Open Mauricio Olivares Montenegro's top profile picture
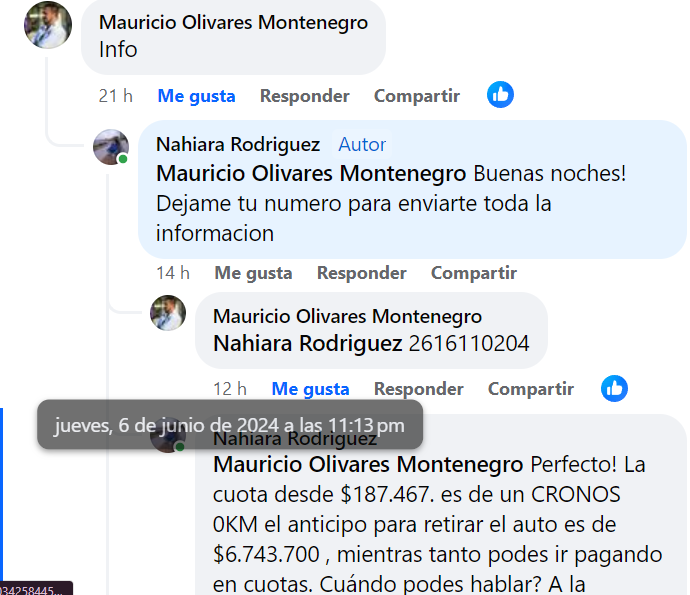 pos(48,25)
